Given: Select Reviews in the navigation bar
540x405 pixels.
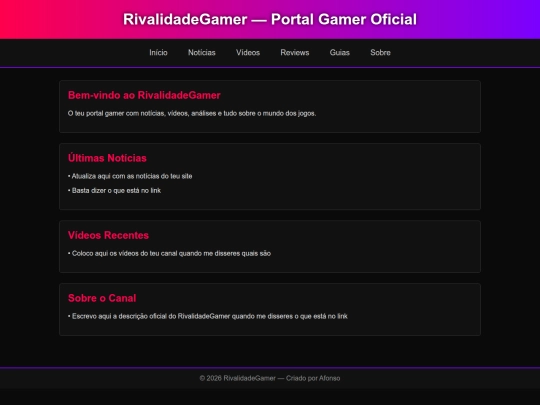Looking at the screenshot, I should coord(294,52).
